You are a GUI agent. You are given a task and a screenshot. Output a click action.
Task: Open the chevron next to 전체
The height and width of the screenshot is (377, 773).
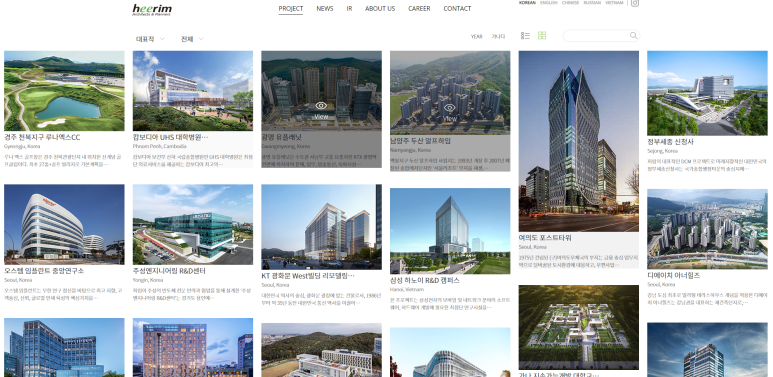201,39
